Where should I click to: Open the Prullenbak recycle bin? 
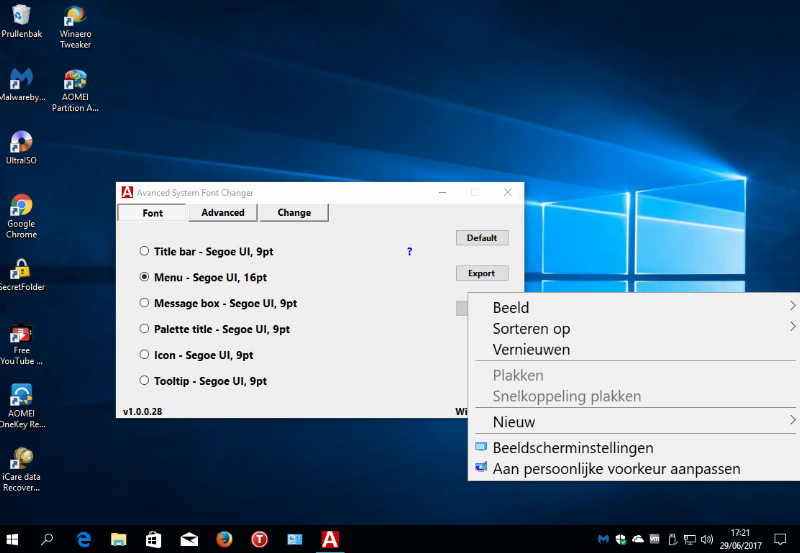21,17
